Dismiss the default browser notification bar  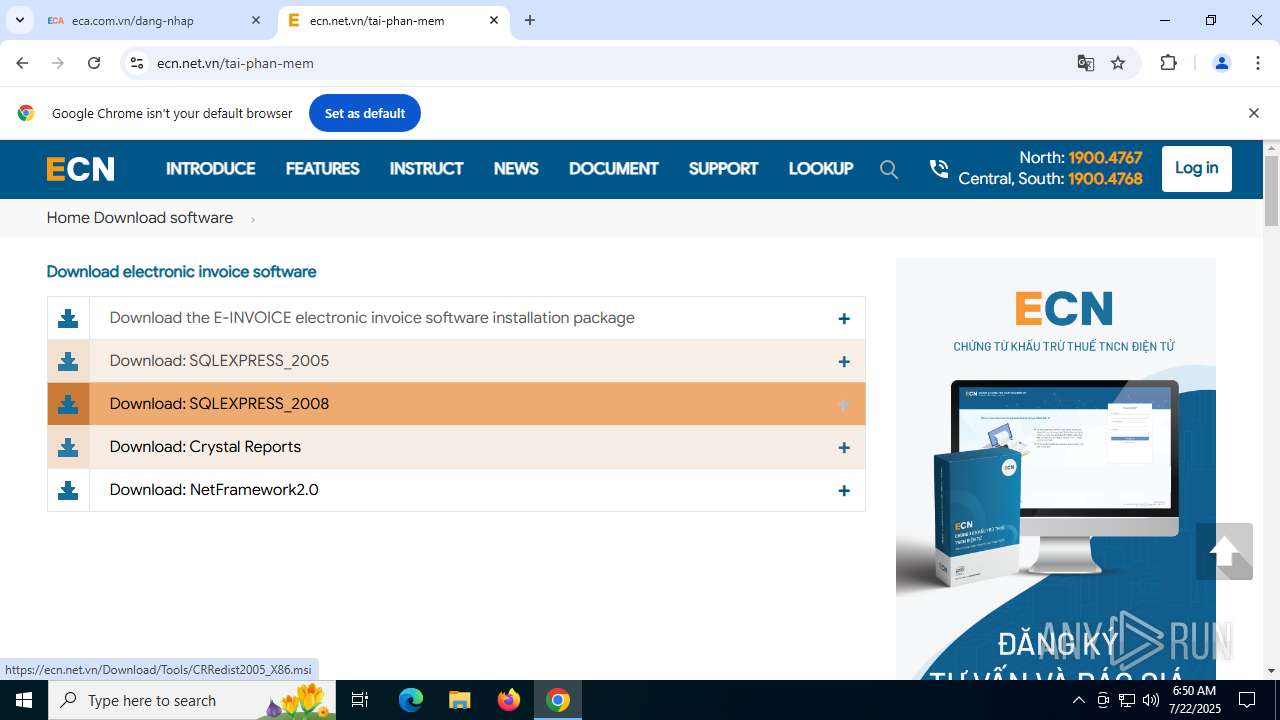(x=1253, y=113)
